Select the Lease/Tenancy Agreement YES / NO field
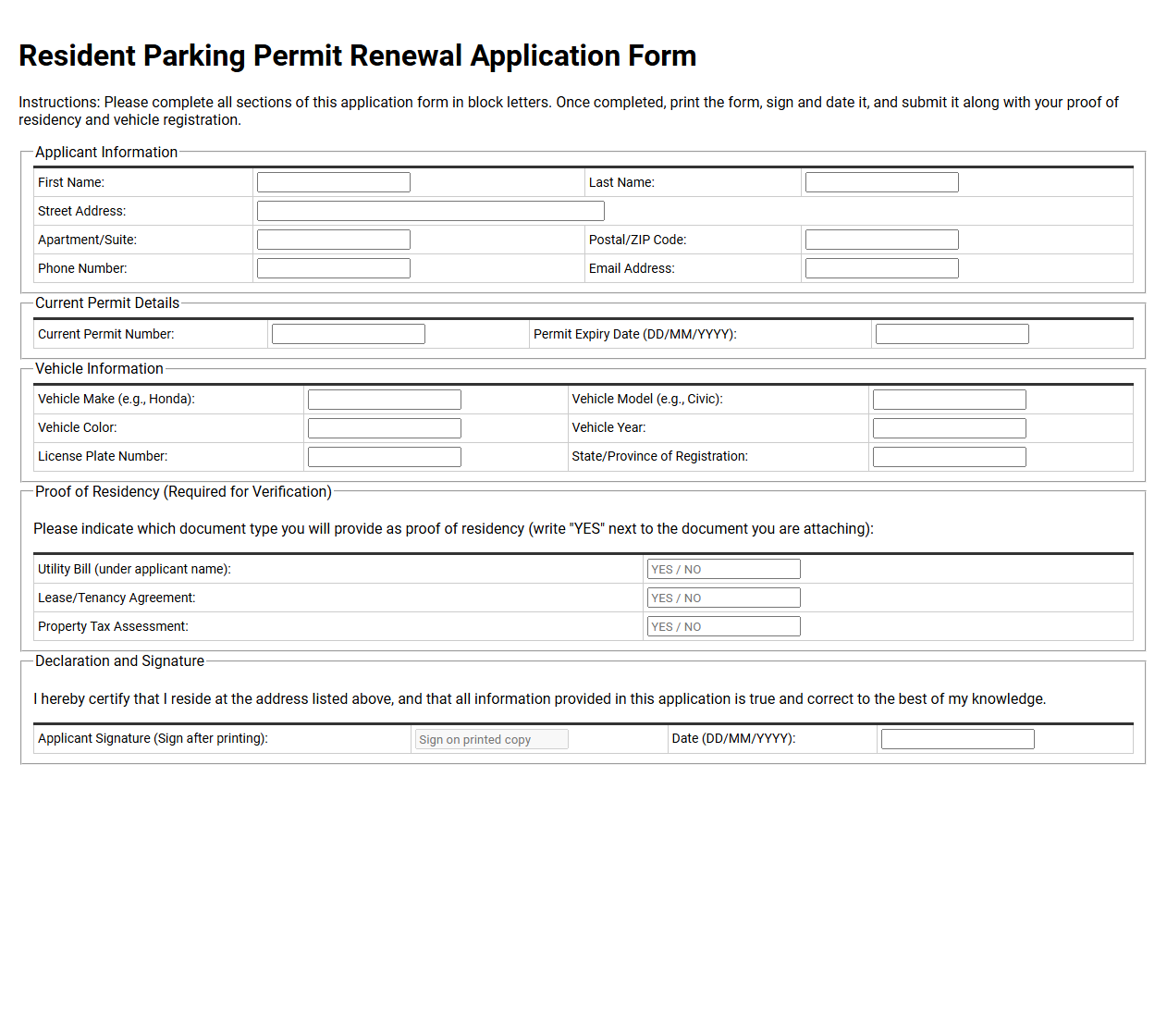Viewport: 1167px width, 1036px height. pos(724,598)
